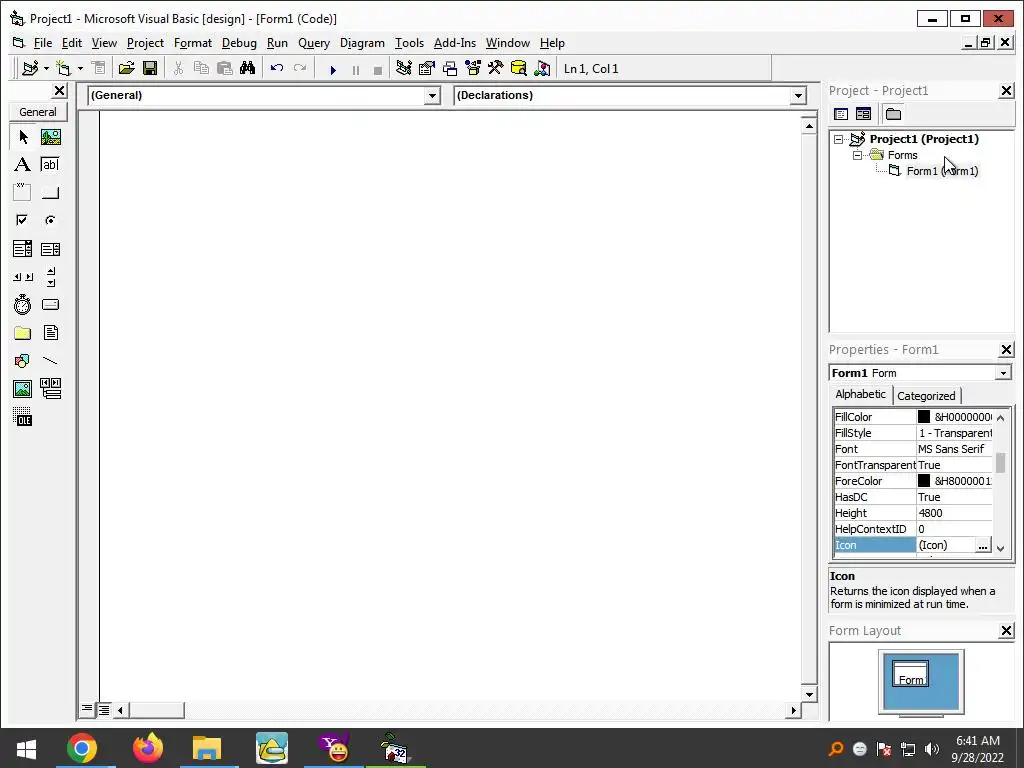The height and width of the screenshot is (768, 1024).
Task: Select the PictureBox control in the toolbox
Action: click(50, 137)
